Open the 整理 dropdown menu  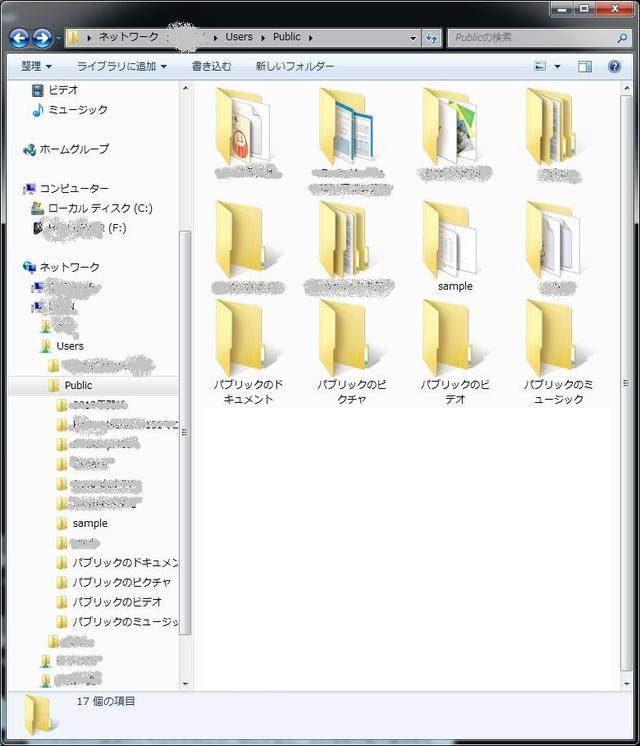coord(37,67)
